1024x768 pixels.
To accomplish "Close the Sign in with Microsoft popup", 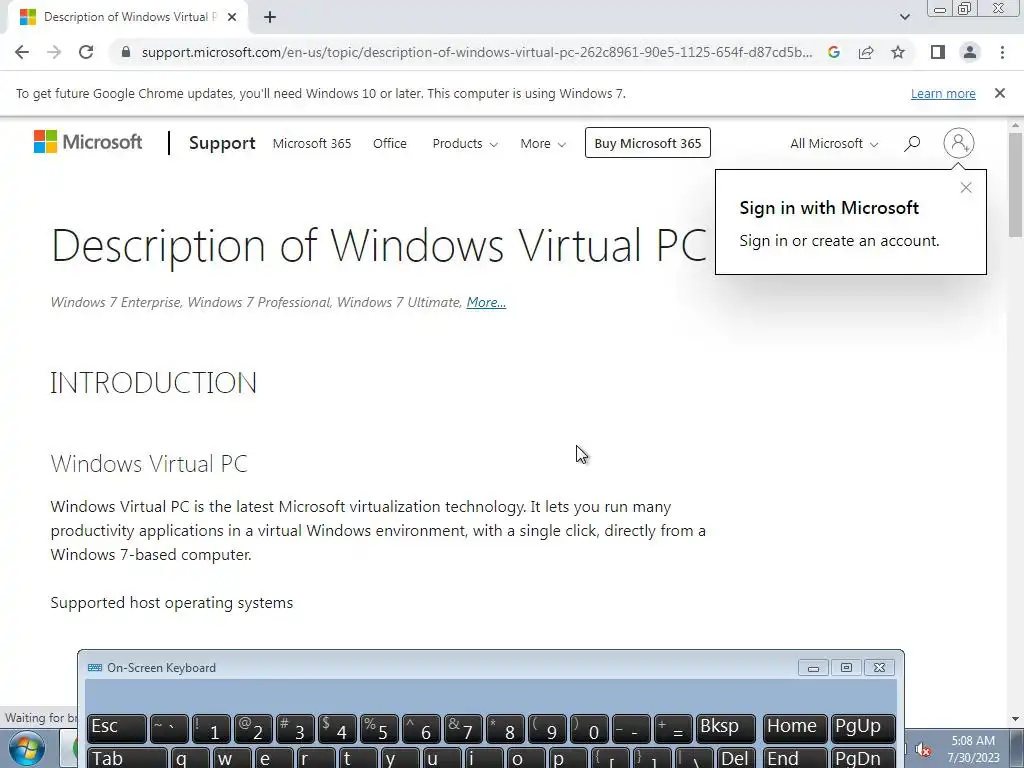I will [966, 188].
